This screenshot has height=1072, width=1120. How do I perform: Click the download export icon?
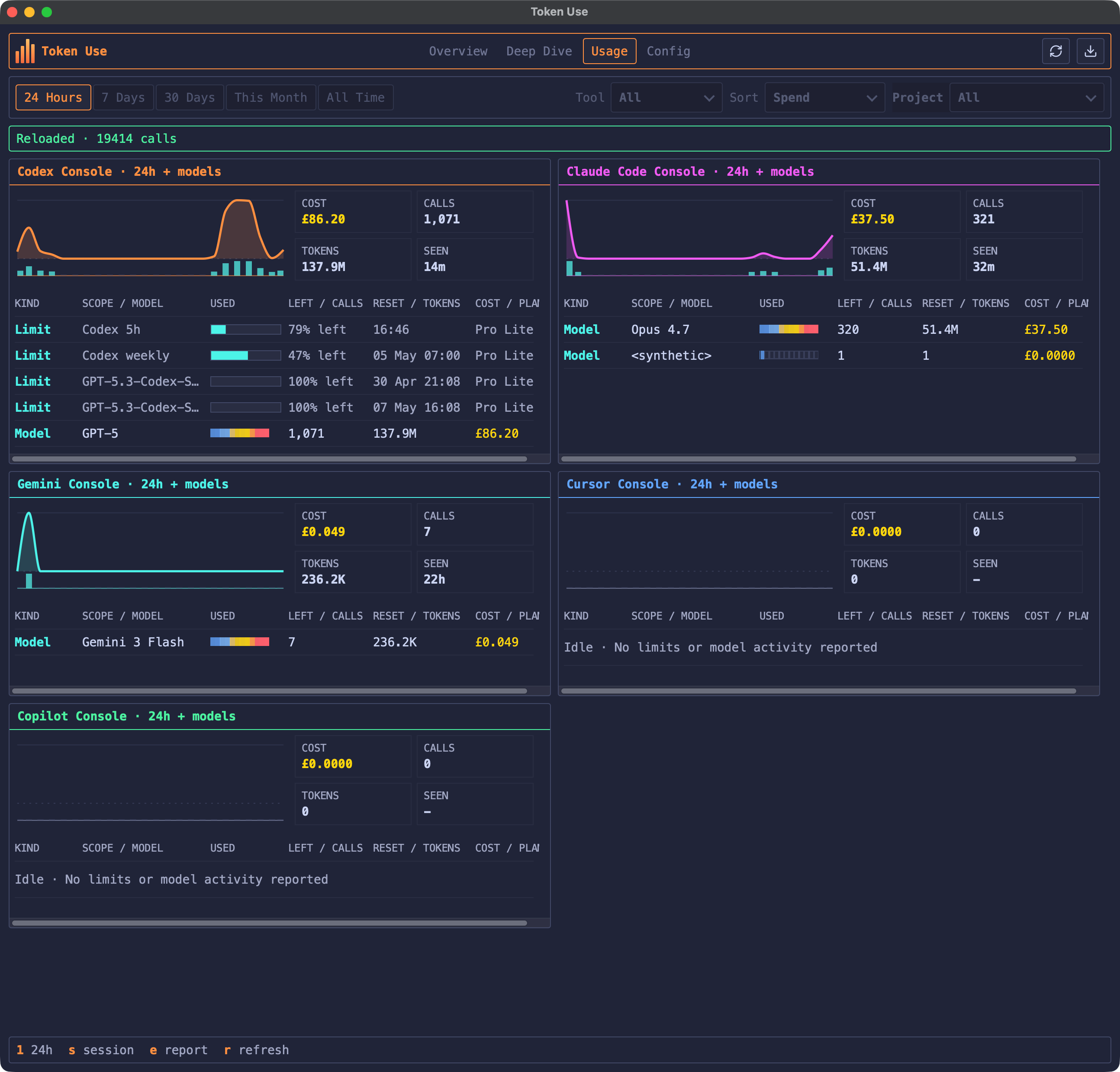click(x=1090, y=52)
